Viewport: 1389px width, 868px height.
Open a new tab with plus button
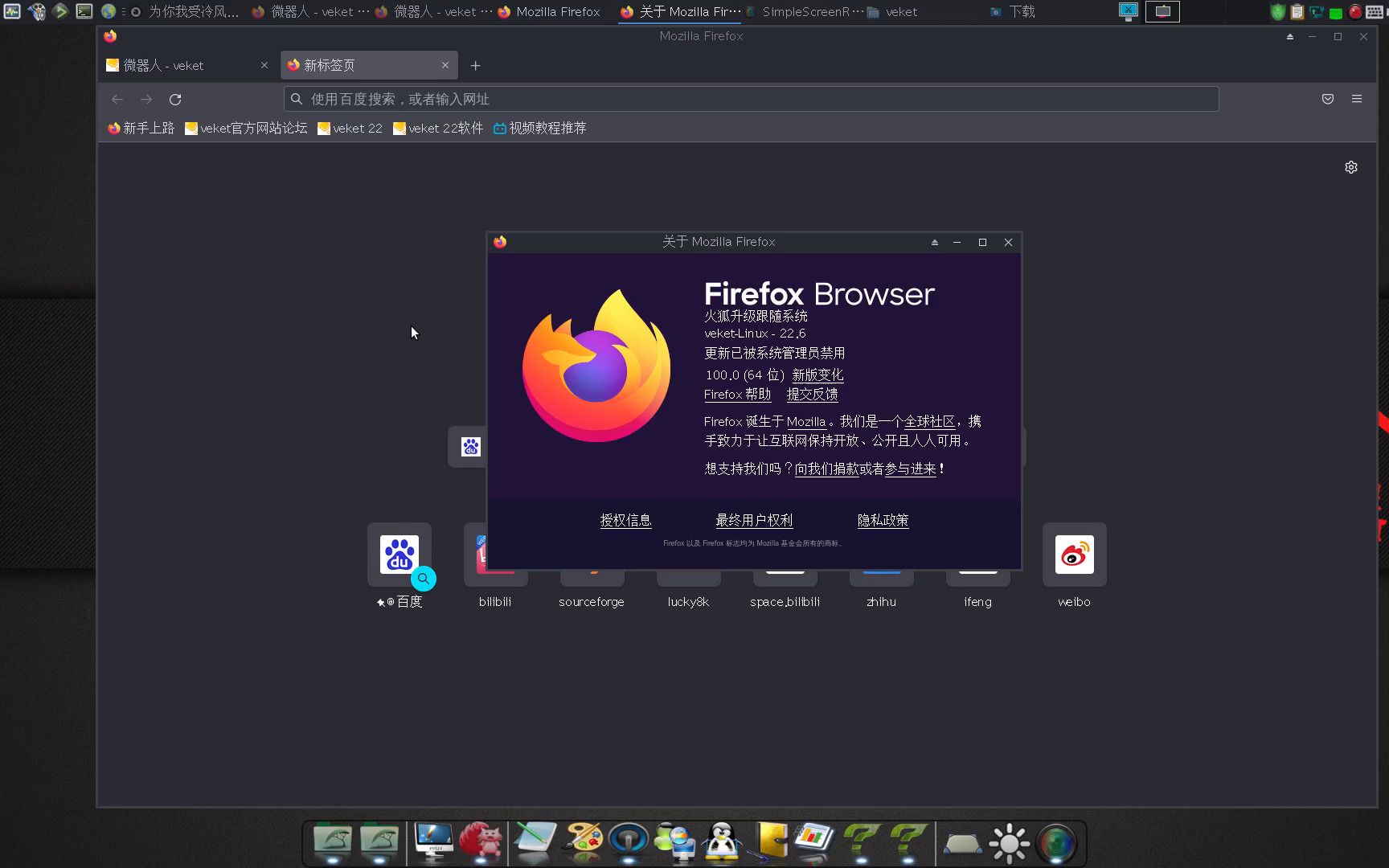476,65
